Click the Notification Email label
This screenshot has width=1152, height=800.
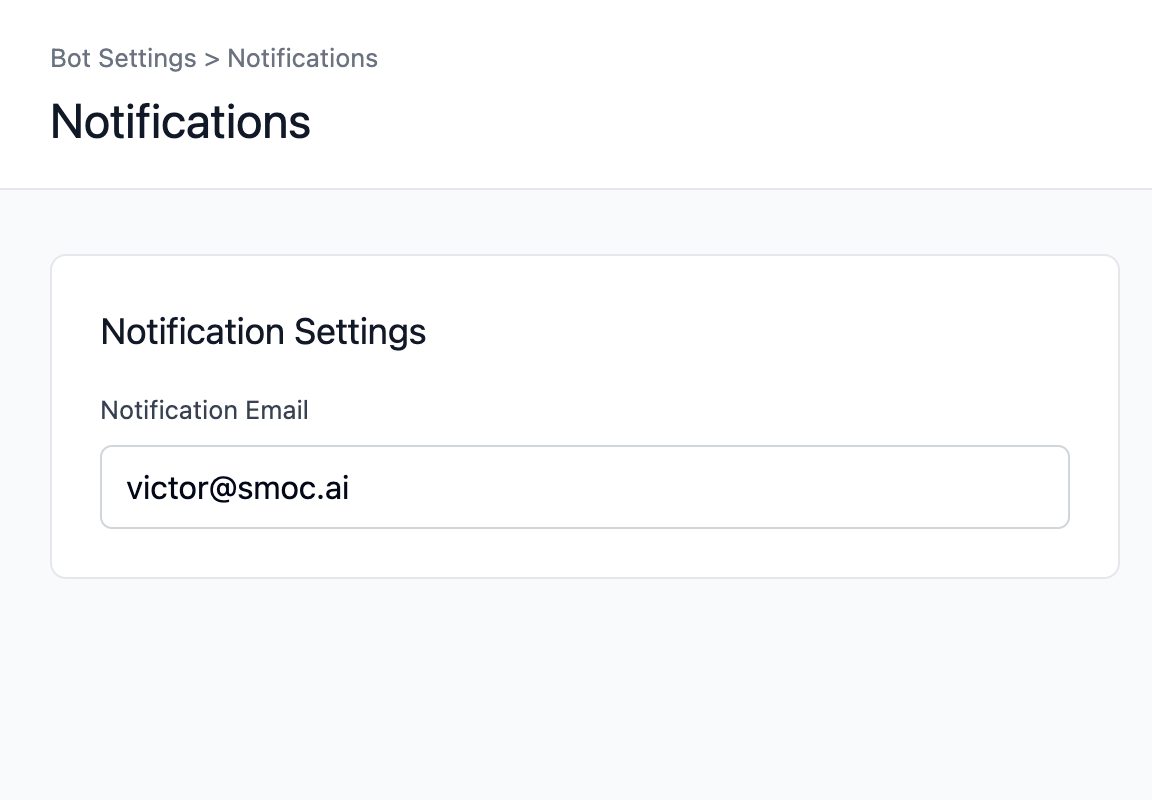(x=204, y=410)
